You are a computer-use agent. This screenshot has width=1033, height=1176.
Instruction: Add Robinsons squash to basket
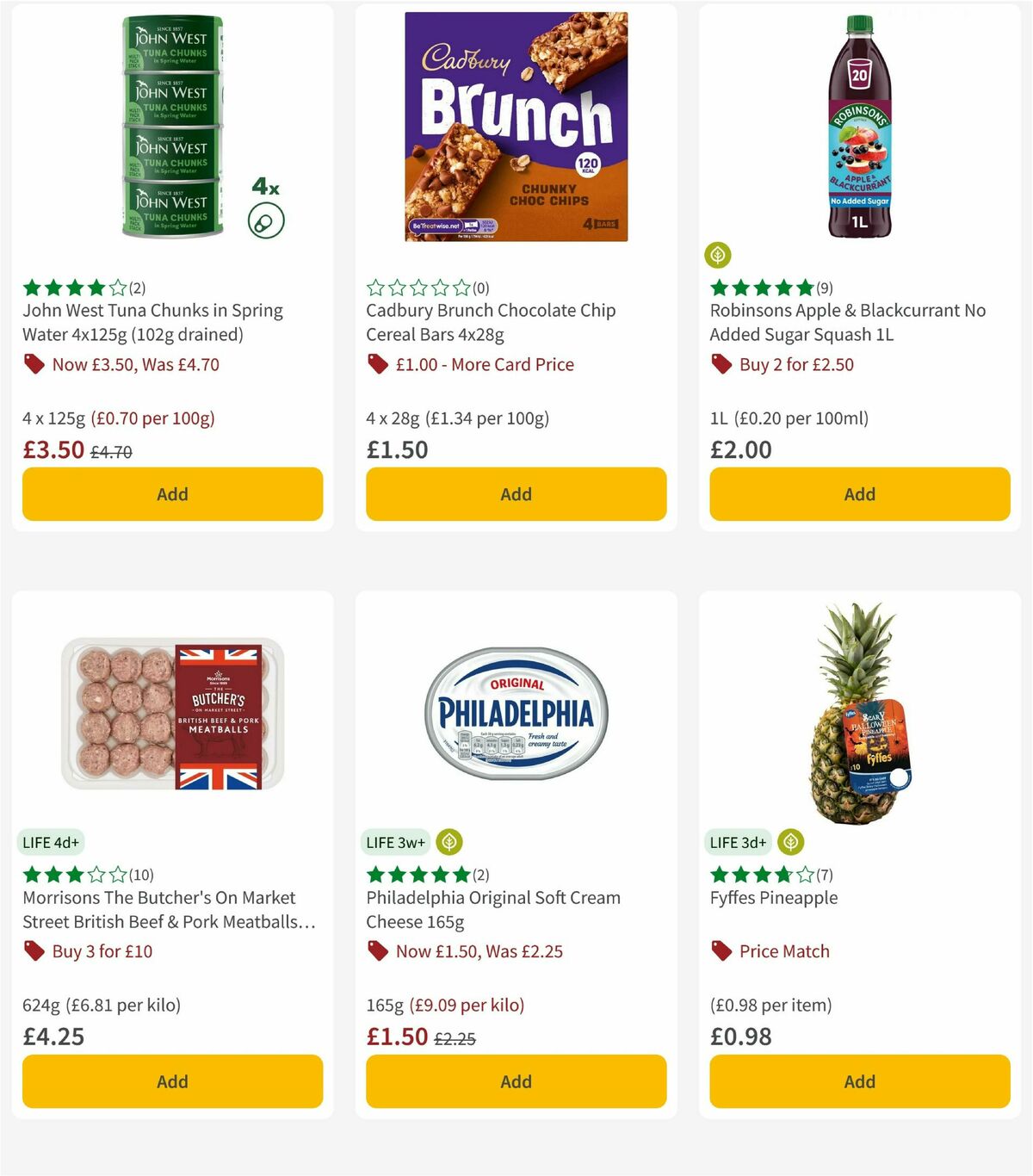pos(859,494)
